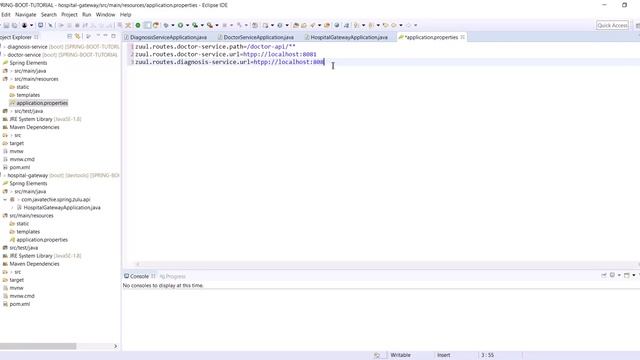Image resolution: width=640 pixels, height=360 pixels.
Task: Open the Forward history dropdown arrow
Action: coord(416,25)
